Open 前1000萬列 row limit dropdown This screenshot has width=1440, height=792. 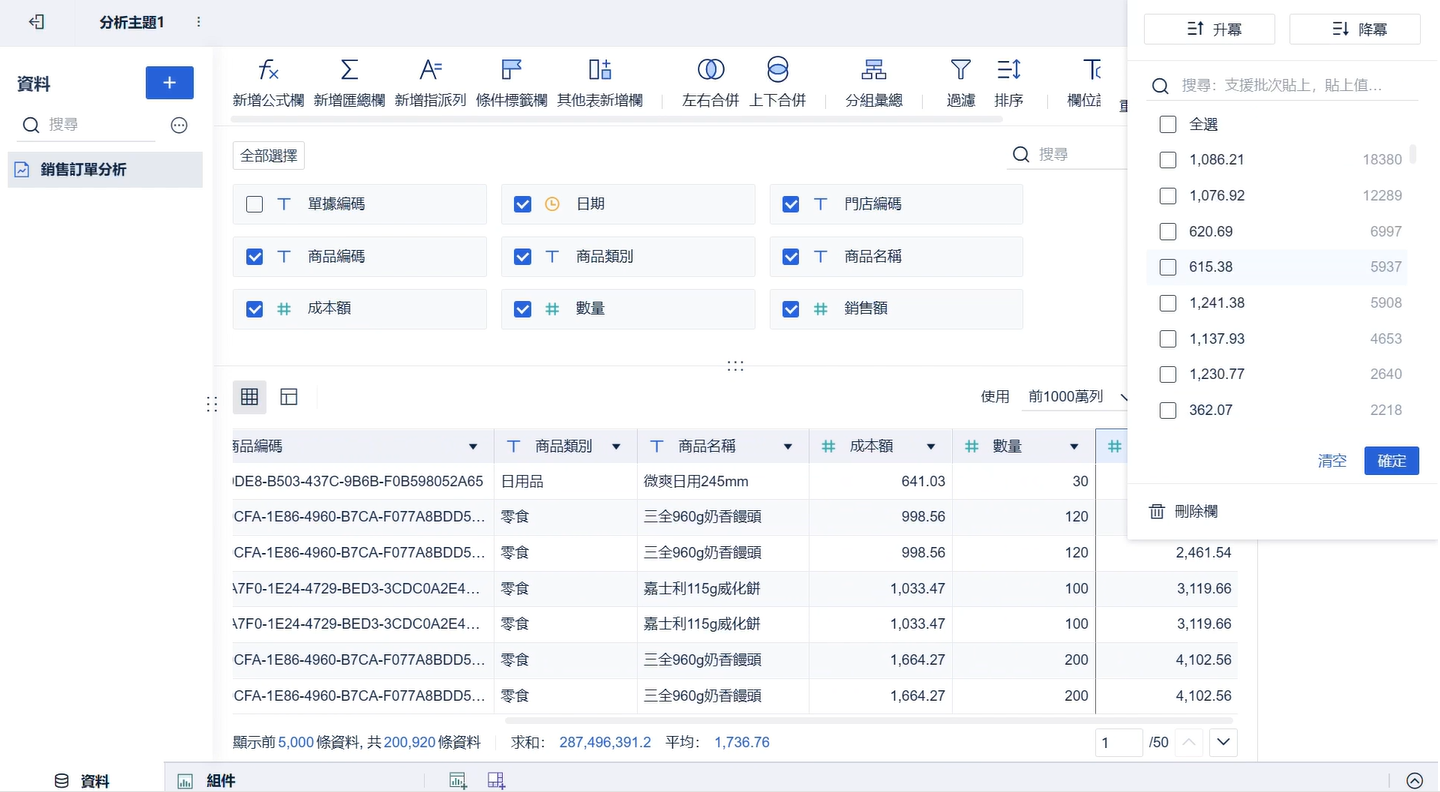pos(1077,397)
